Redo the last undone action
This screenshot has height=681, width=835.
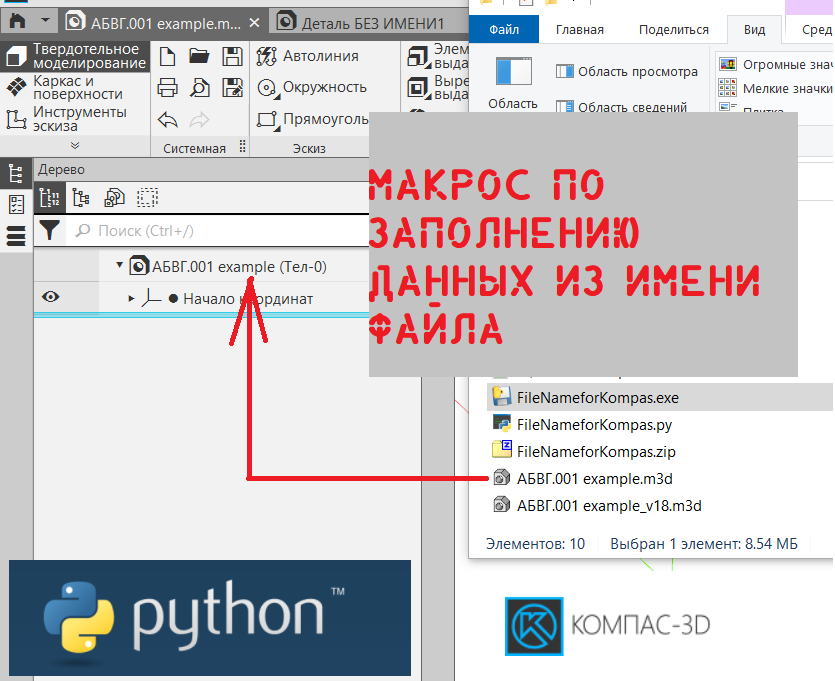pyautogui.click(x=200, y=120)
